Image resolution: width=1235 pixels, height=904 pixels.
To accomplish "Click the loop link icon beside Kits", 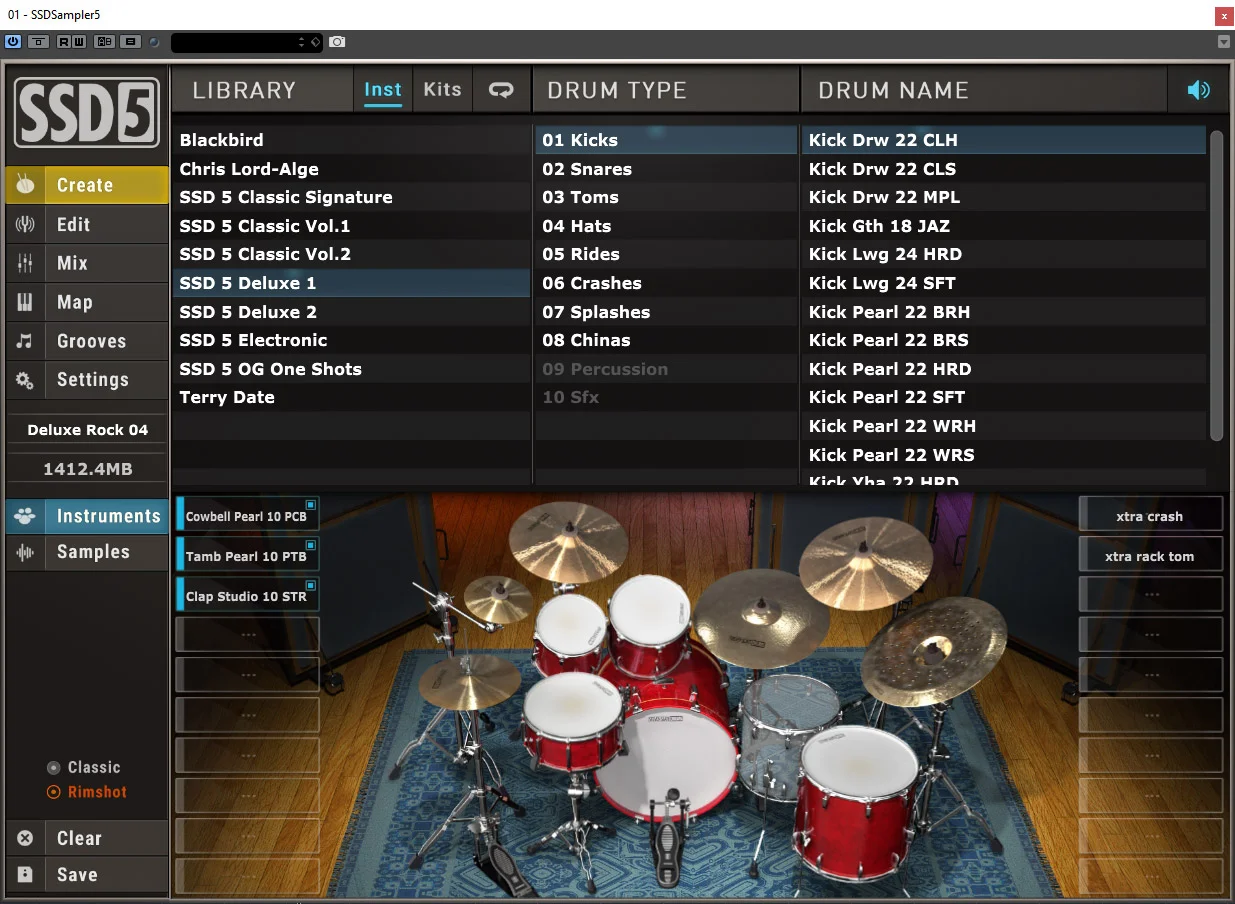I will 501,90.
